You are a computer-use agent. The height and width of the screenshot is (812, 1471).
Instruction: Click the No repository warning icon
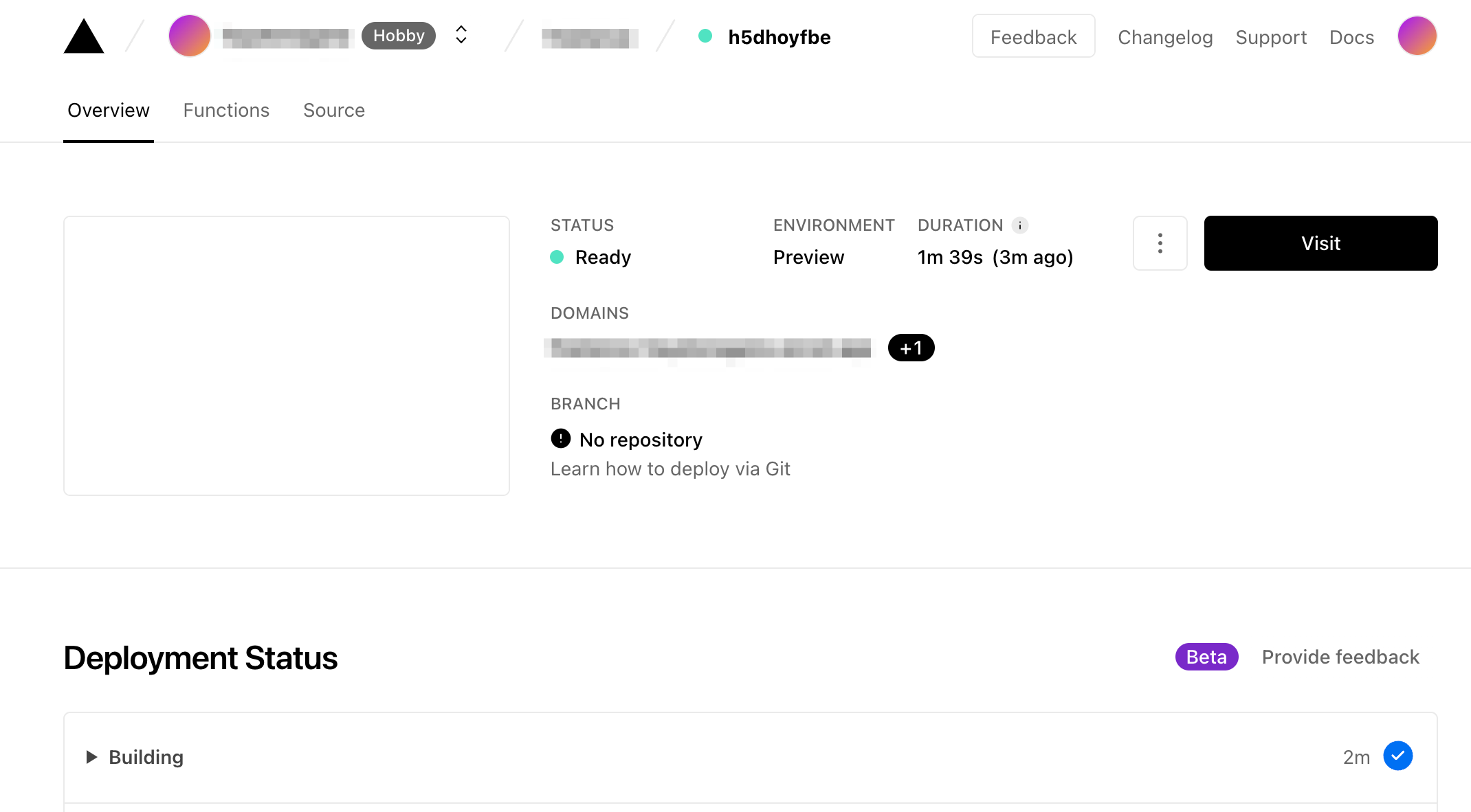tap(561, 438)
